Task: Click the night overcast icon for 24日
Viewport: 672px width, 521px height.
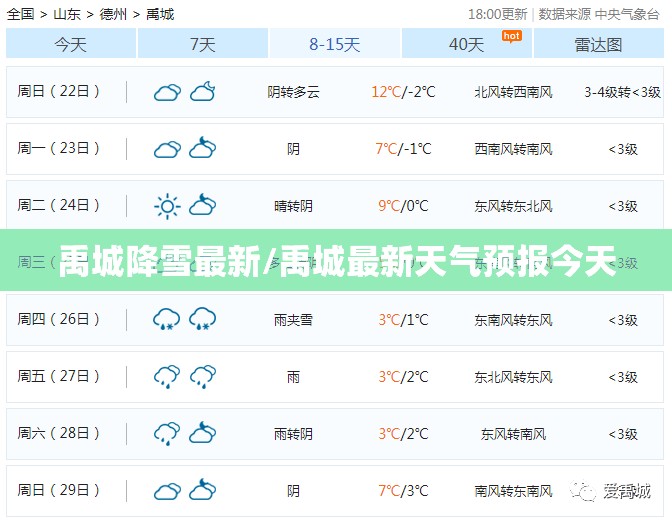Action: pos(203,205)
